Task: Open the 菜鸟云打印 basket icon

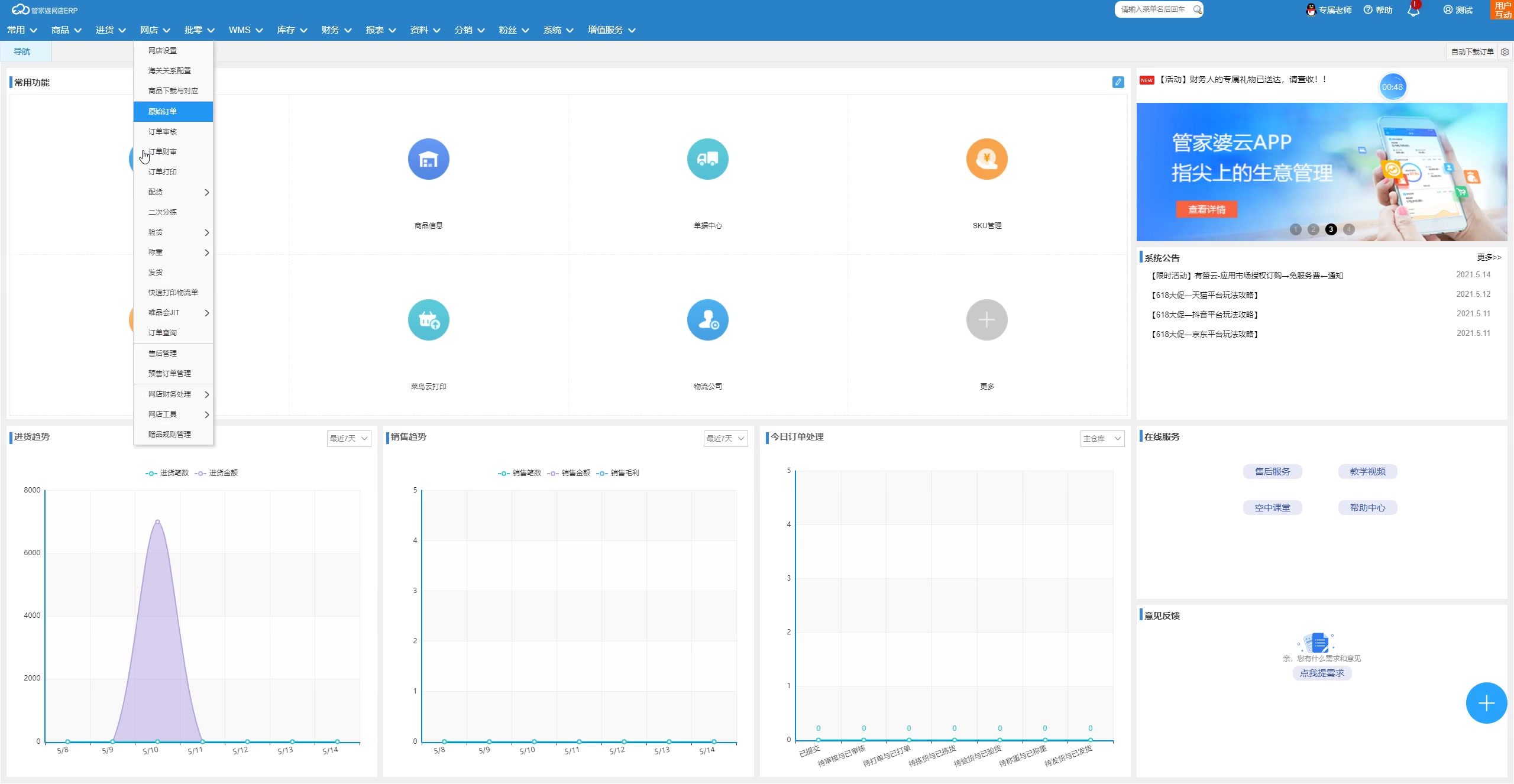Action: point(428,320)
